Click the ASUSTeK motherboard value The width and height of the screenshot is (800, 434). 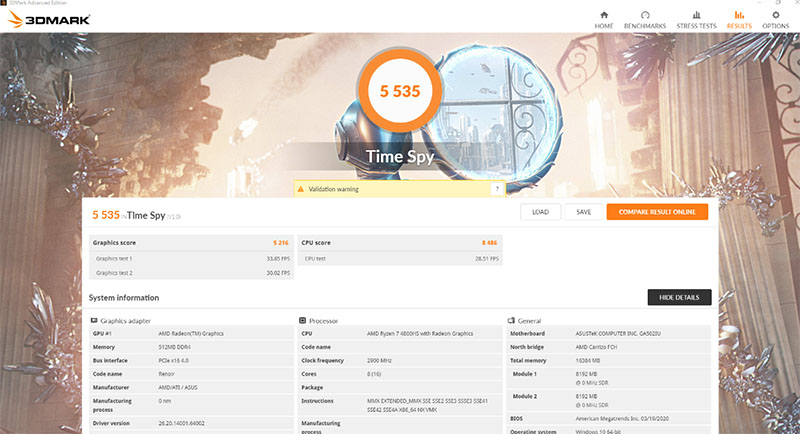(618, 334)
